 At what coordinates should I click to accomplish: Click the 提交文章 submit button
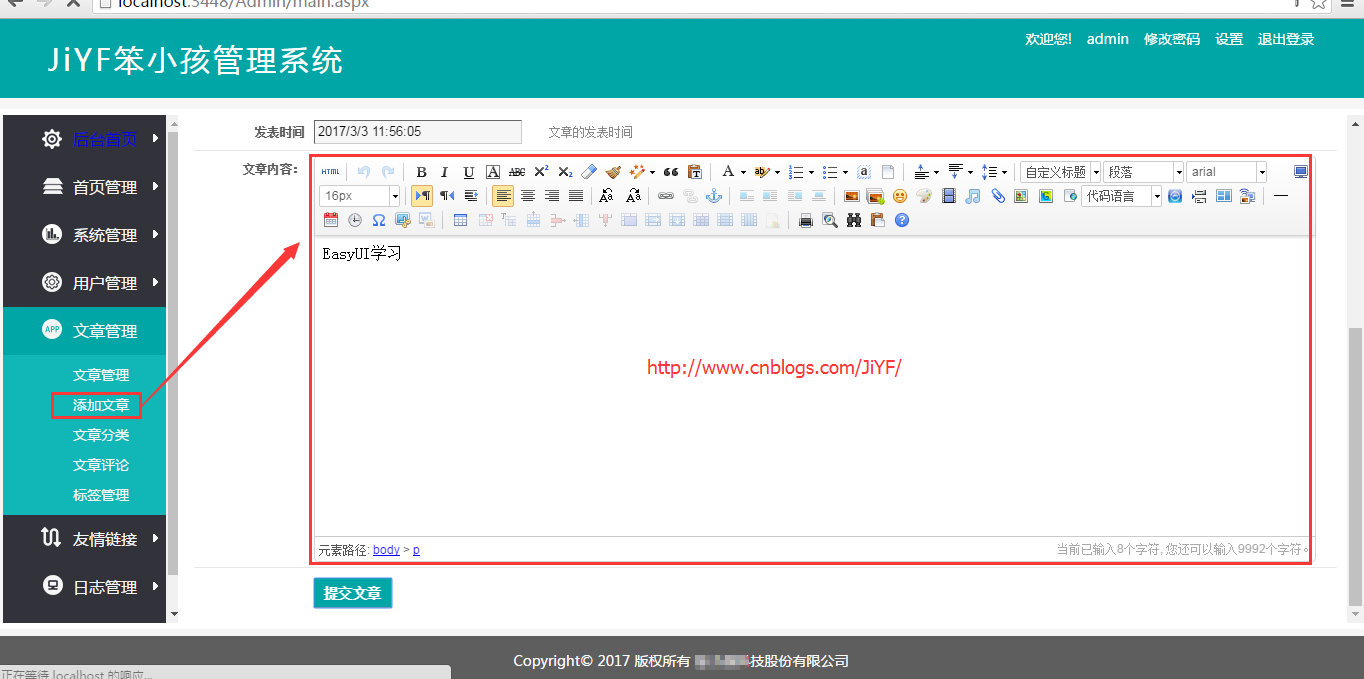(x=353, y=593)
